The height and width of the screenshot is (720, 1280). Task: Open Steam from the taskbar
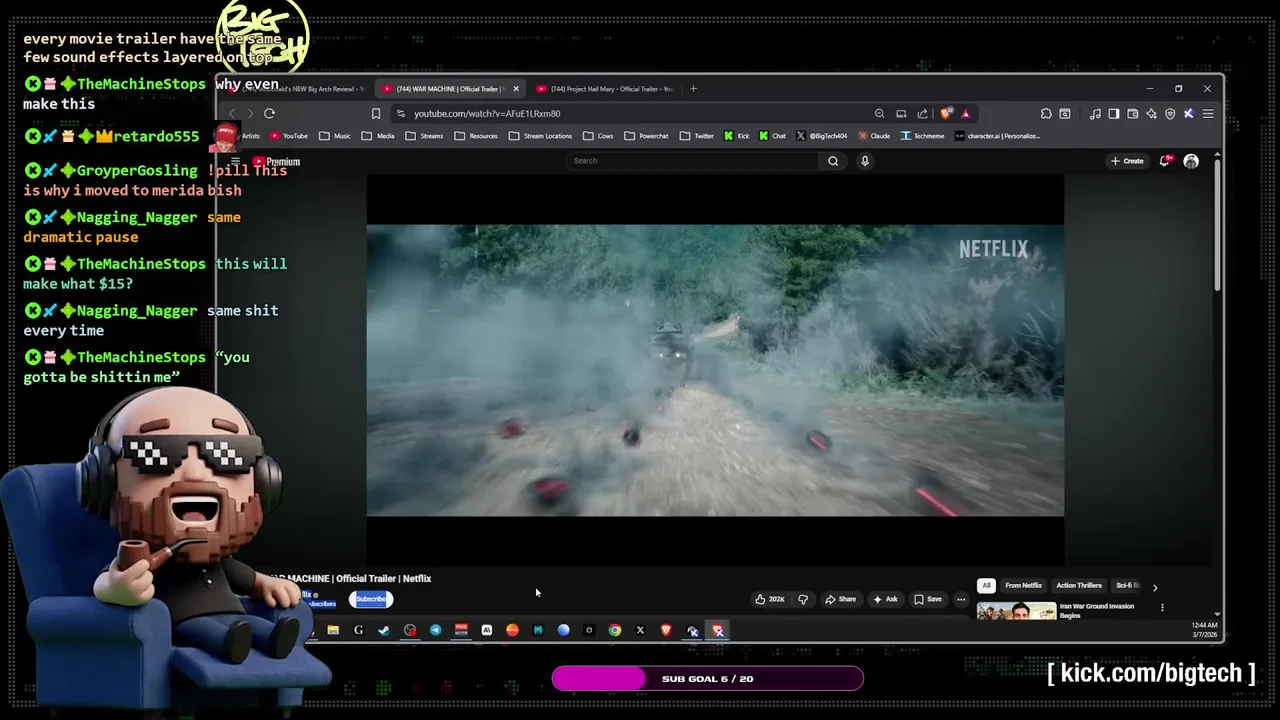pyautogui.click(x=384, y=630)
